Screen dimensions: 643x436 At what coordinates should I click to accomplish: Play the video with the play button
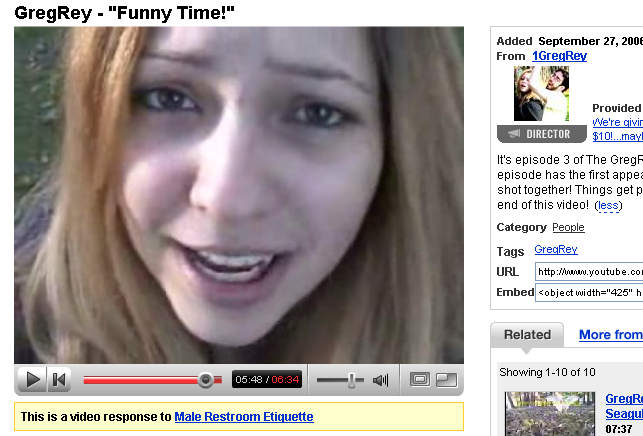click(x=32, y=379)
